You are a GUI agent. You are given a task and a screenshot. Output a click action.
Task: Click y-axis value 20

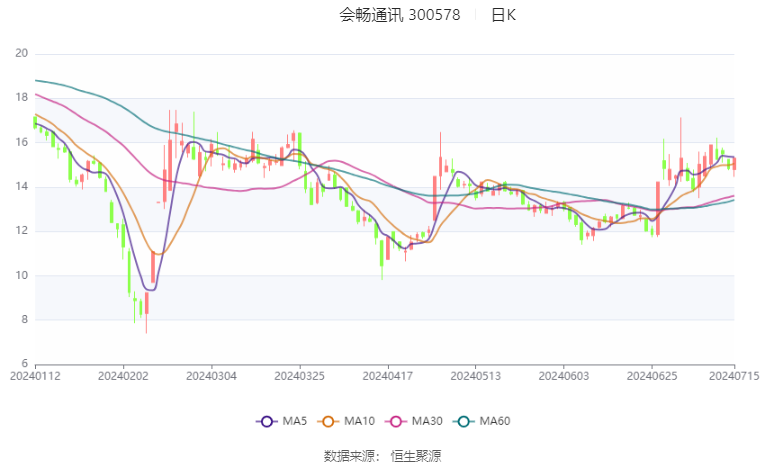(x=21, y=53)
